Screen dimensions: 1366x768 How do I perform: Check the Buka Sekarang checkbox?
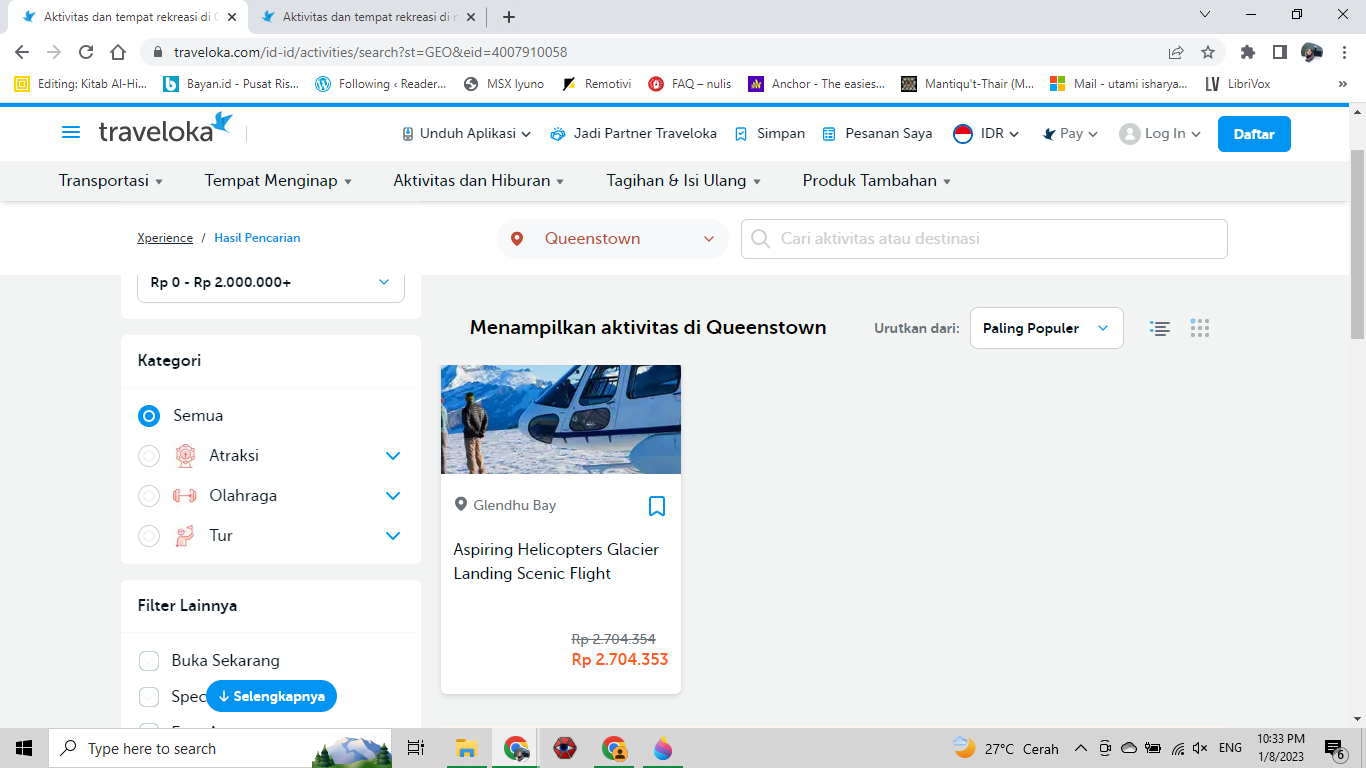(x=149, y=661)
